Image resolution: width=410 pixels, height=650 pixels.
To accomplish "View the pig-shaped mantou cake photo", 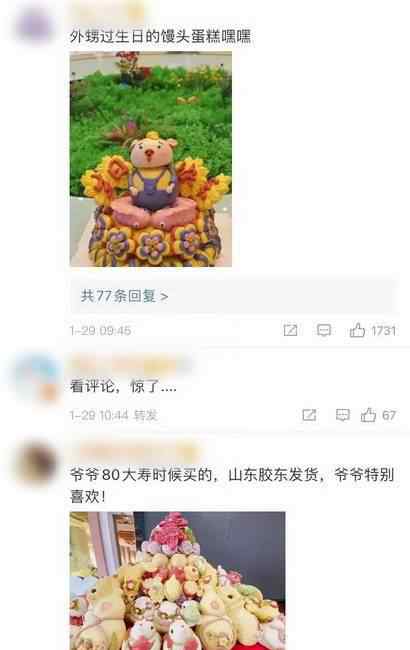I will point(150,159).
